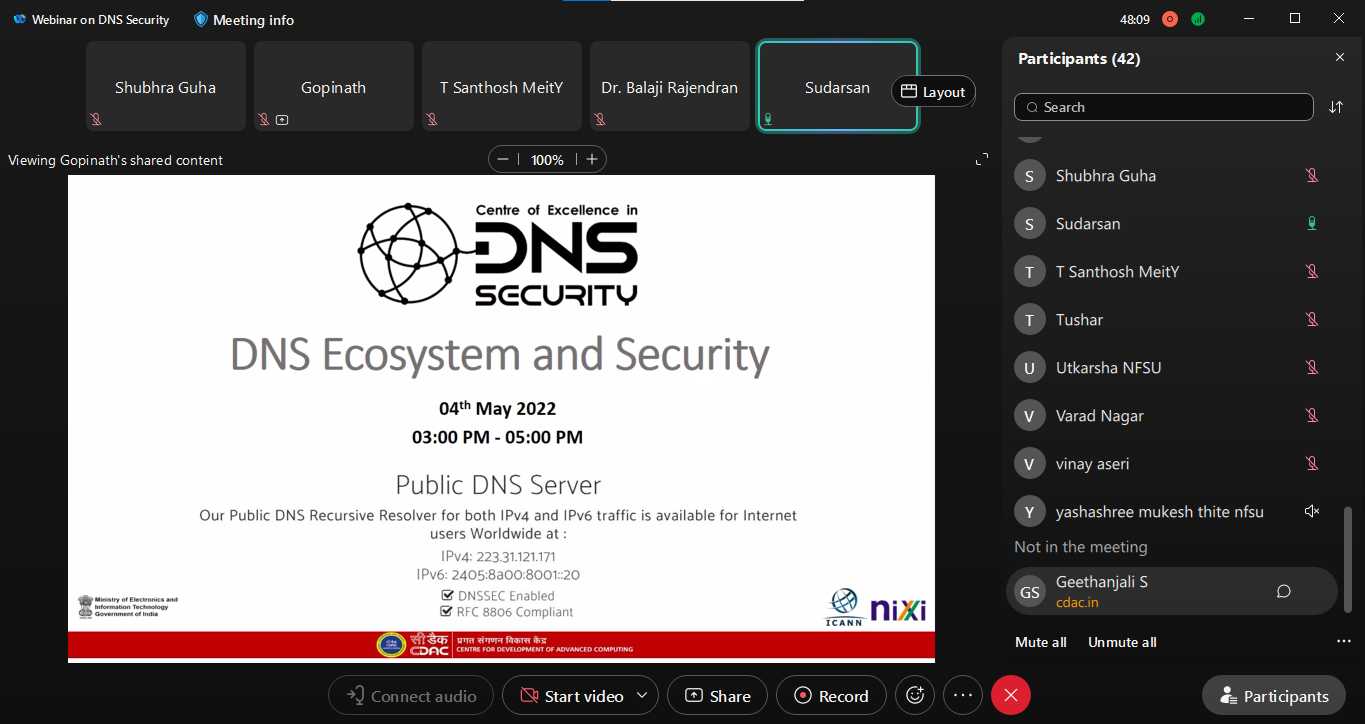Image resolution: width=1365 pixels, height=724 pixels.
Task: Open more options ellipsis in meeting controls
Action: click(x=962, y=696)
